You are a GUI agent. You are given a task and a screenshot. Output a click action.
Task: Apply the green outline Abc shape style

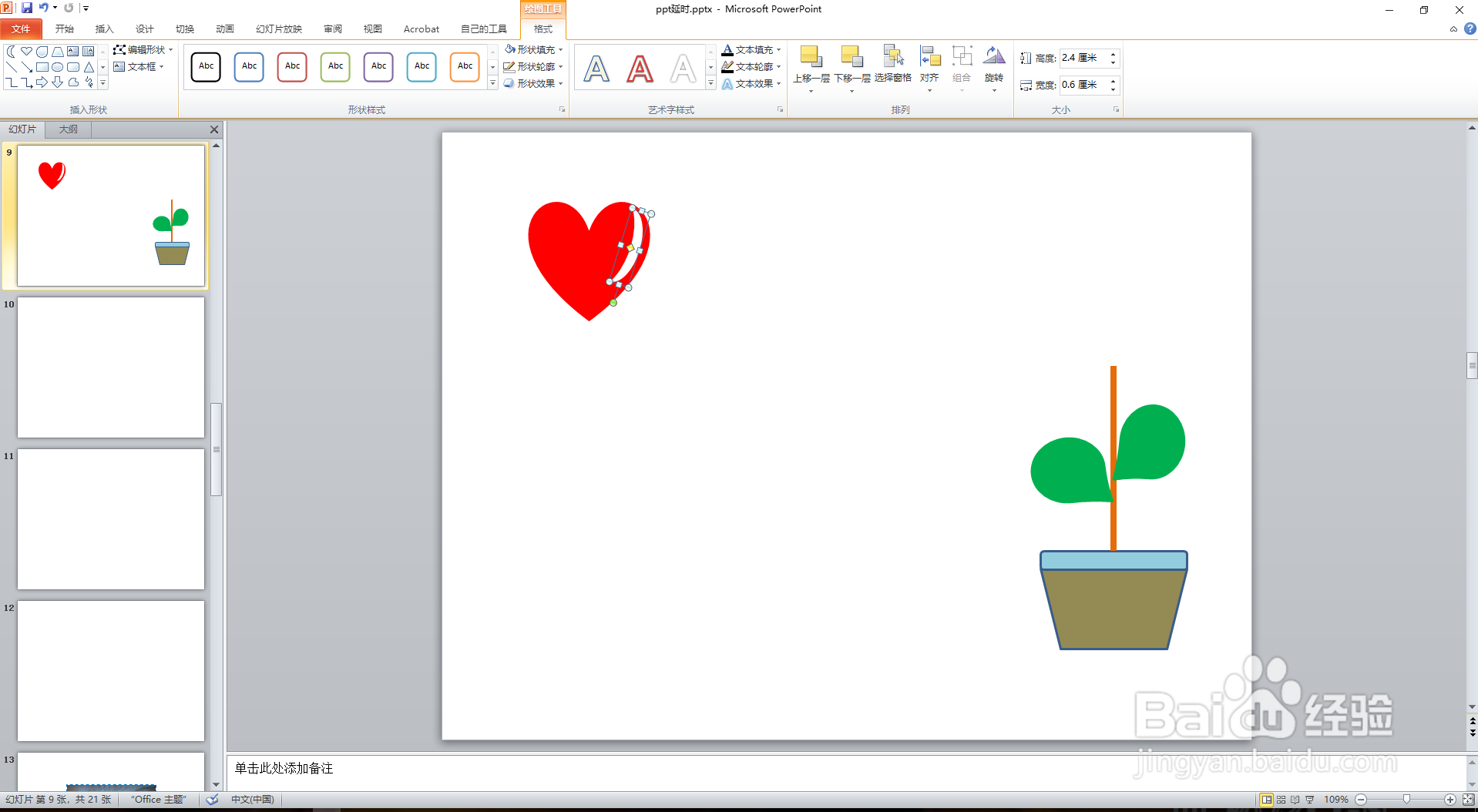(x=335, y=67)
